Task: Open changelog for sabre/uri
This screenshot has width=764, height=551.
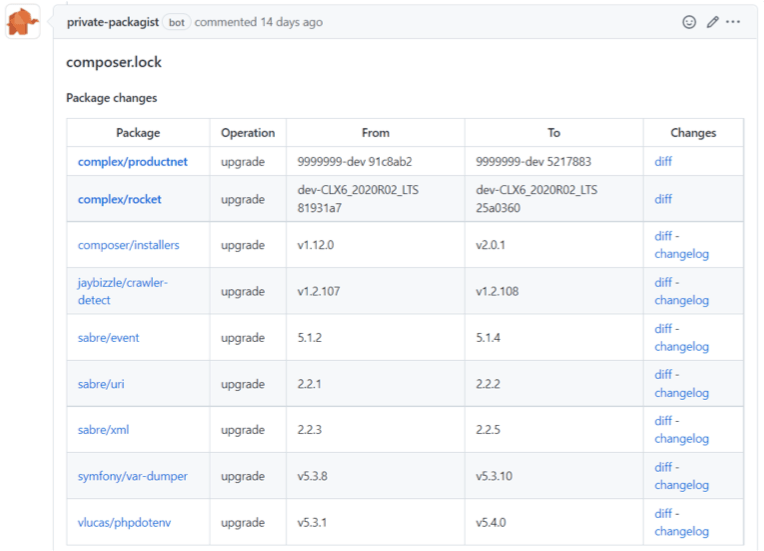Action: 682,393
